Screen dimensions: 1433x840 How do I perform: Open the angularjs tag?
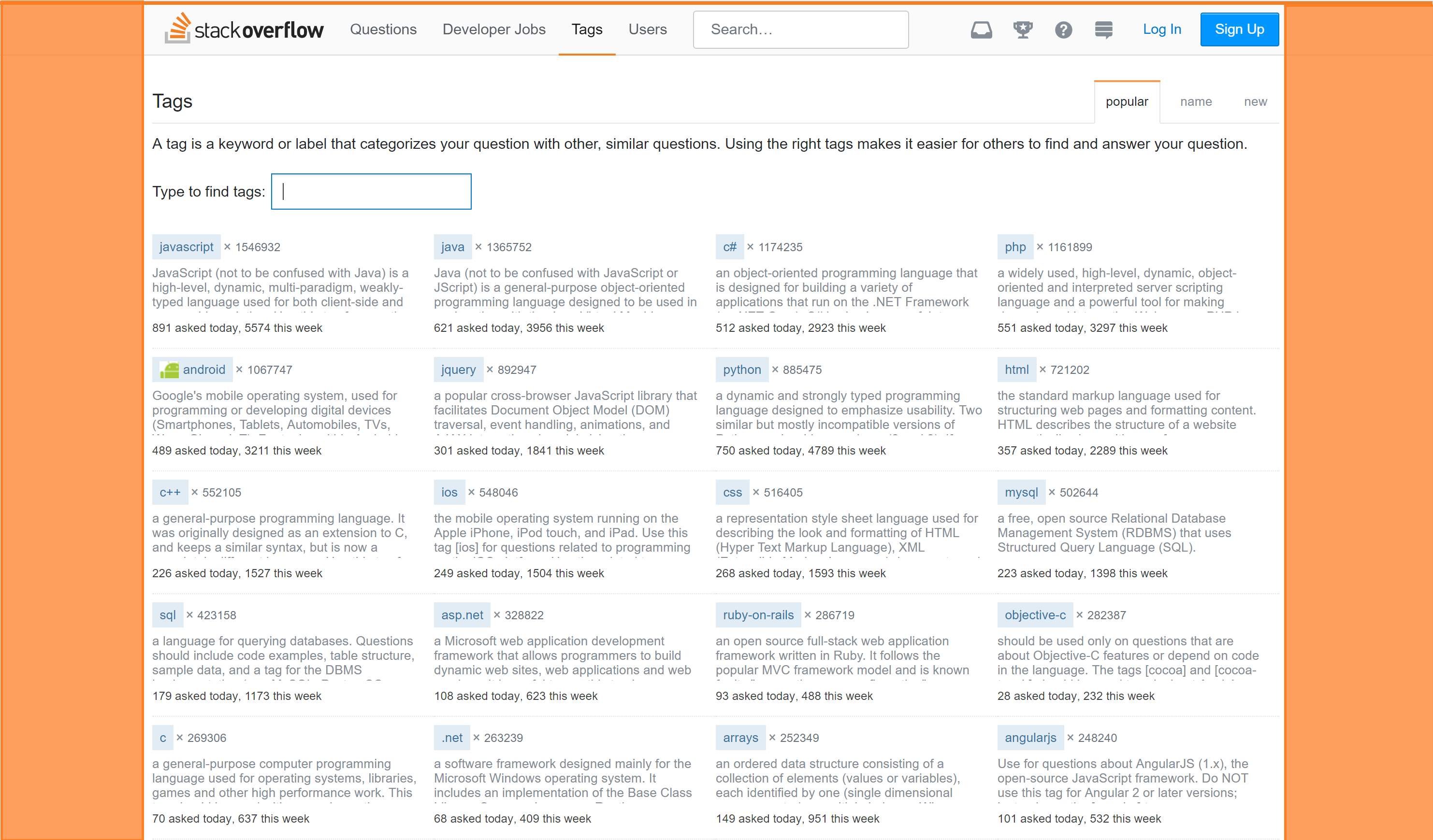[1030, 738]
